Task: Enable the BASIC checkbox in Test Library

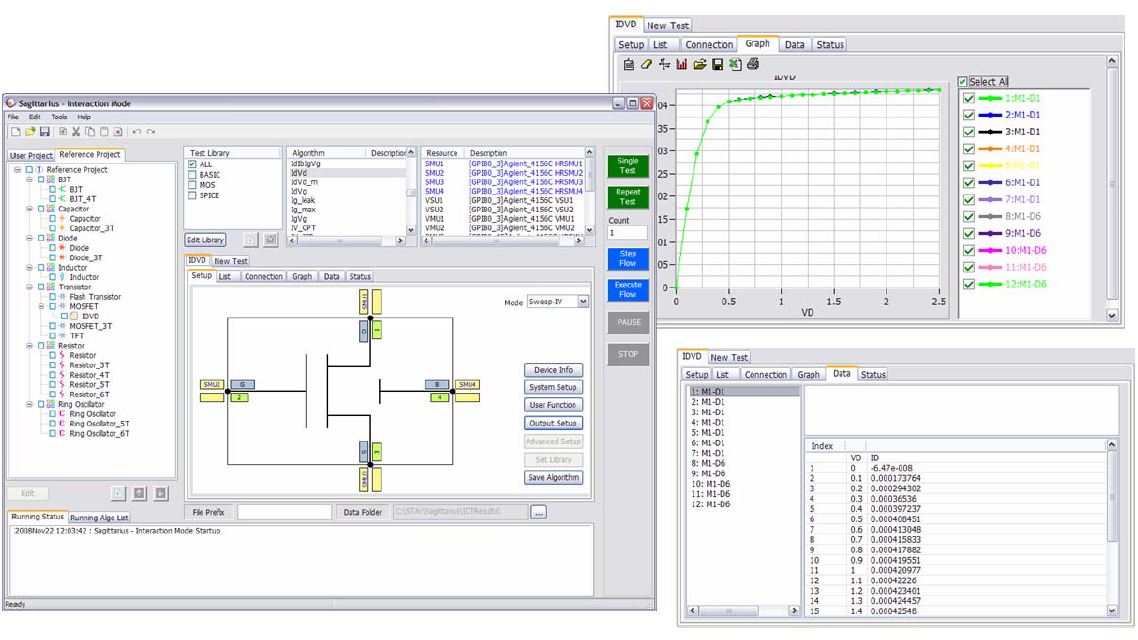Action: pyautogui.click(x=192, y=175)
